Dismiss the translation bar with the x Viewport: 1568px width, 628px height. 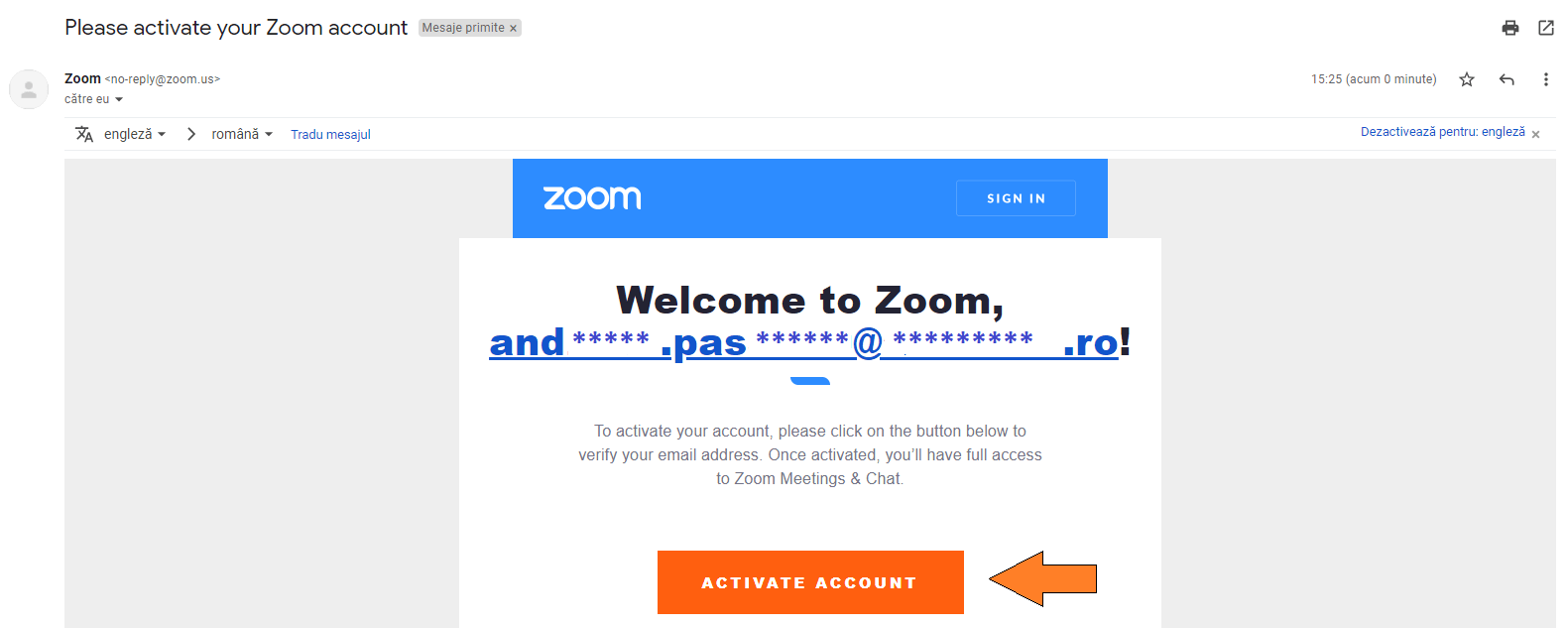pos(1535,134)
